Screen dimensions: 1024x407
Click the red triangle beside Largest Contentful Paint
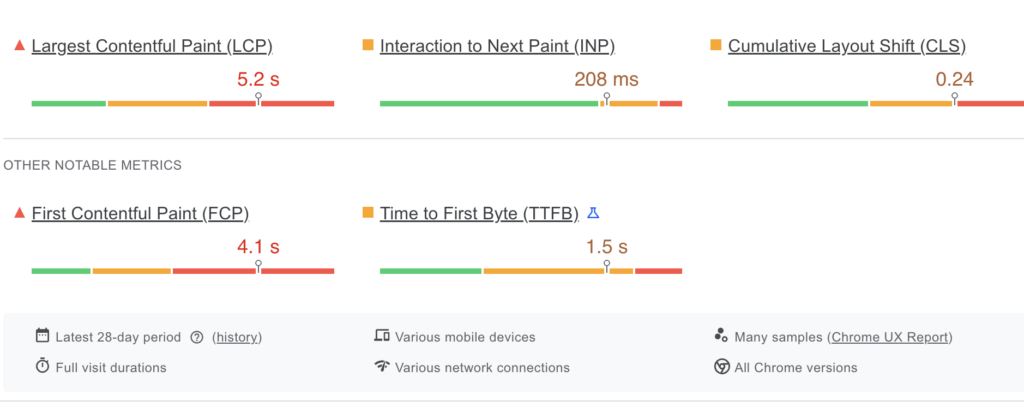pos(19,46)
